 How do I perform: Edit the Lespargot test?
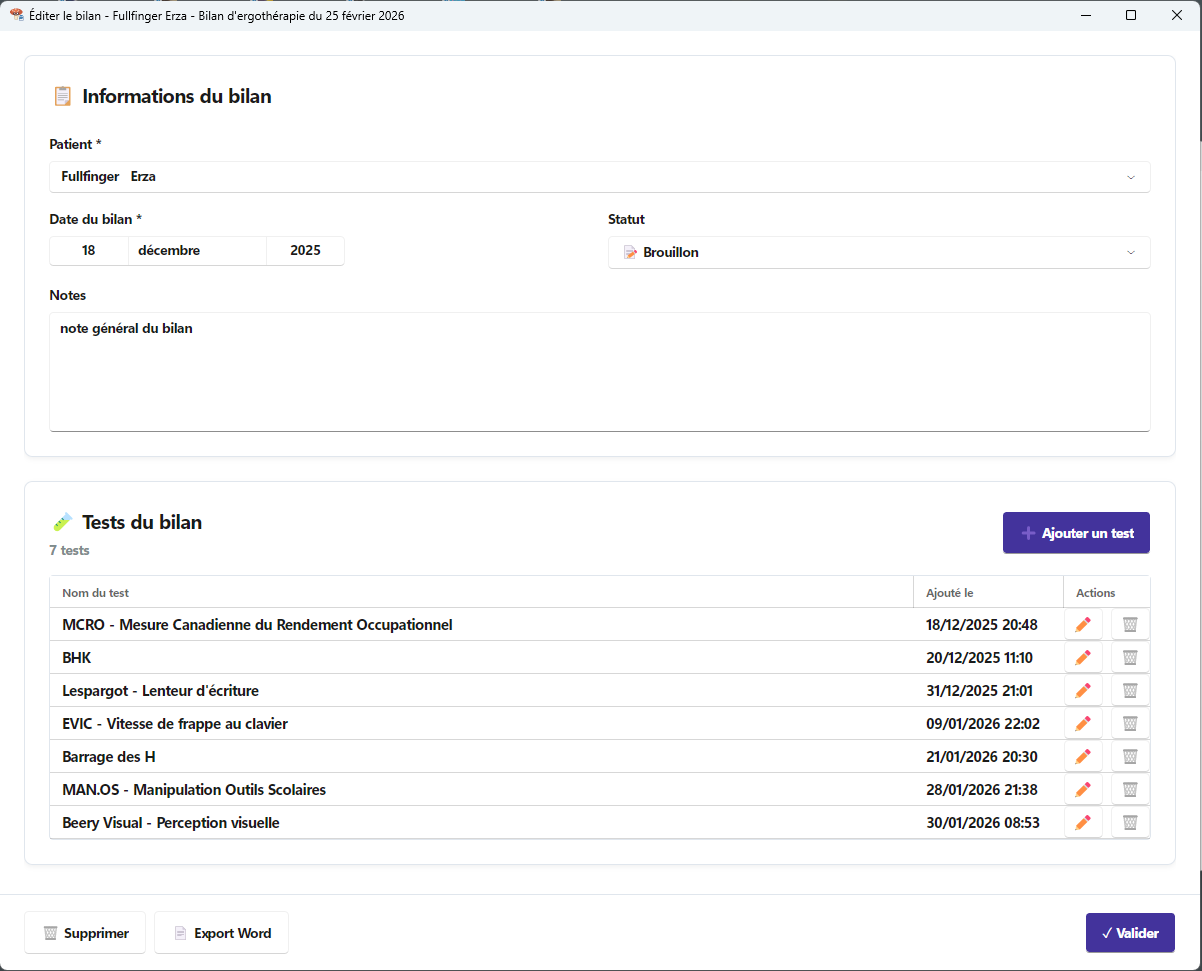(1083, 691)
